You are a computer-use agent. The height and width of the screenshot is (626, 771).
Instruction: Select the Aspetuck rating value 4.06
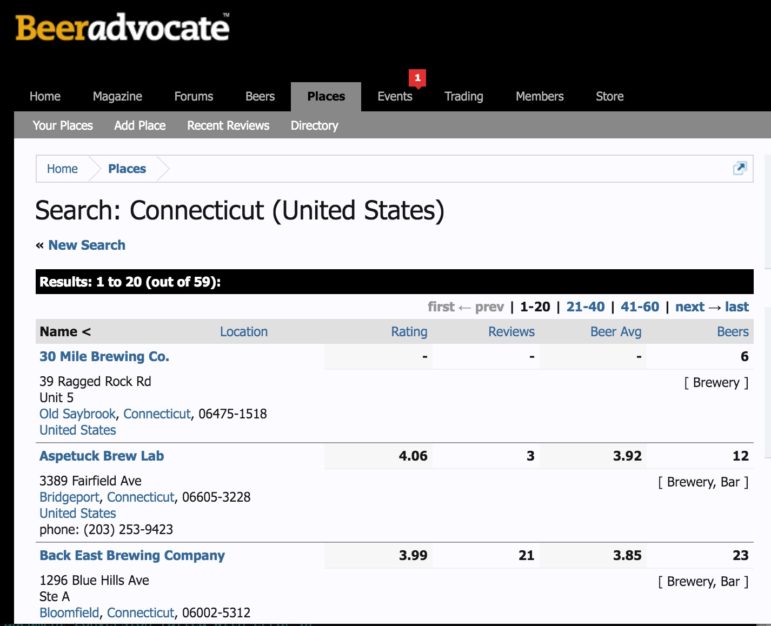pos(413,456)
